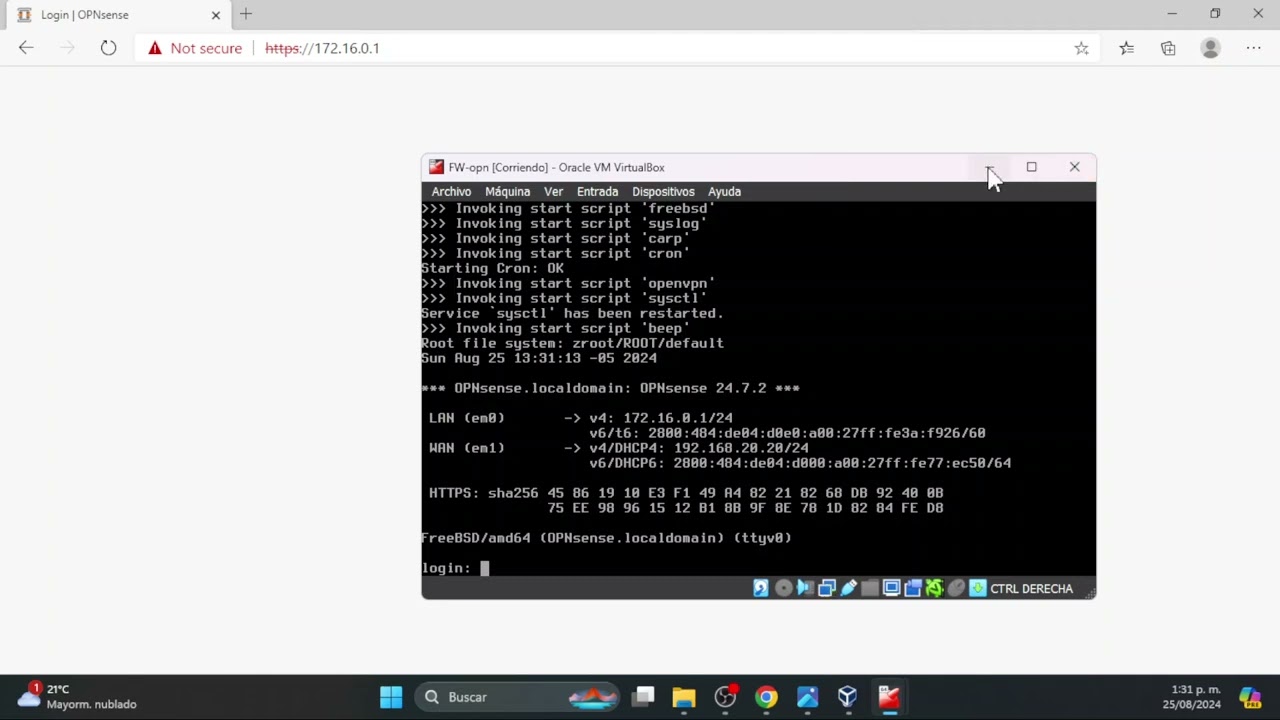Screen dimensions: 1280x720
Task: Click the 'OPNsense 24.7.2' banner line in the console
Action: click(610, 388)
